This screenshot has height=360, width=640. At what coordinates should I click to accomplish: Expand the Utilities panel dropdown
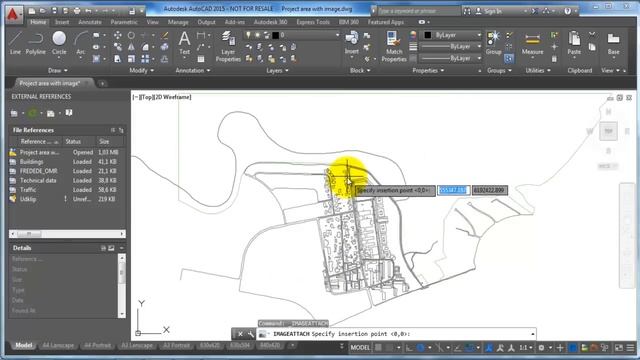point(538,71)
